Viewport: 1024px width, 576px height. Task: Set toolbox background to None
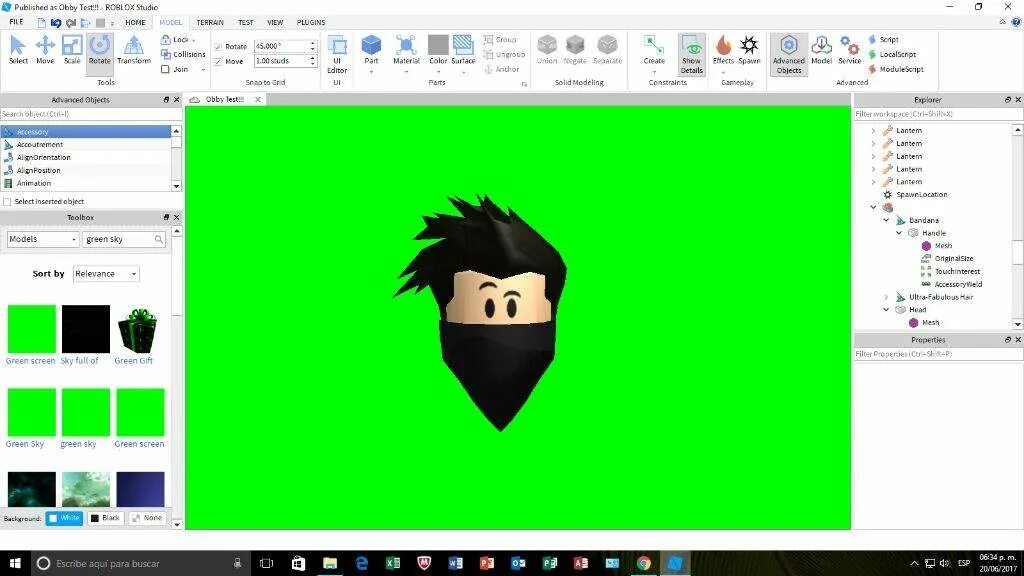point(146,518)
